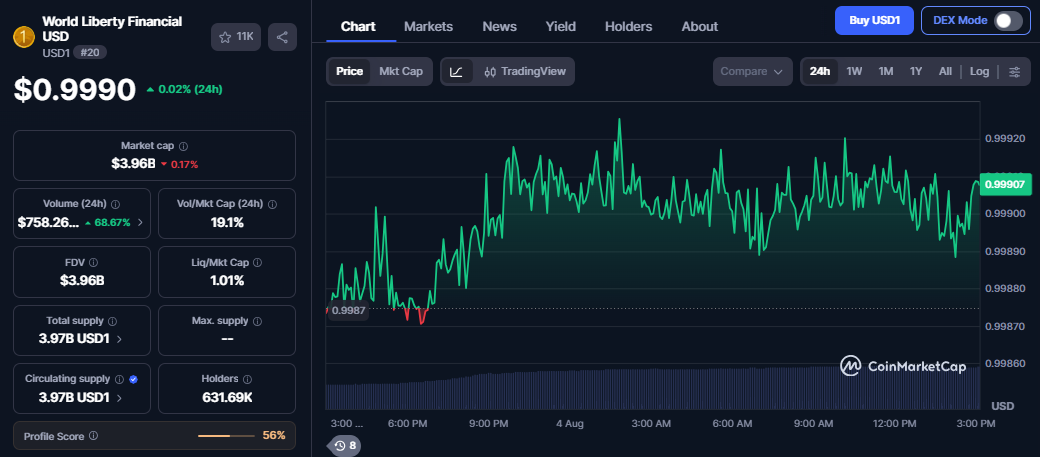Select the line chart icon
The width and height of the screenshot is (1040, 457).
457,72
